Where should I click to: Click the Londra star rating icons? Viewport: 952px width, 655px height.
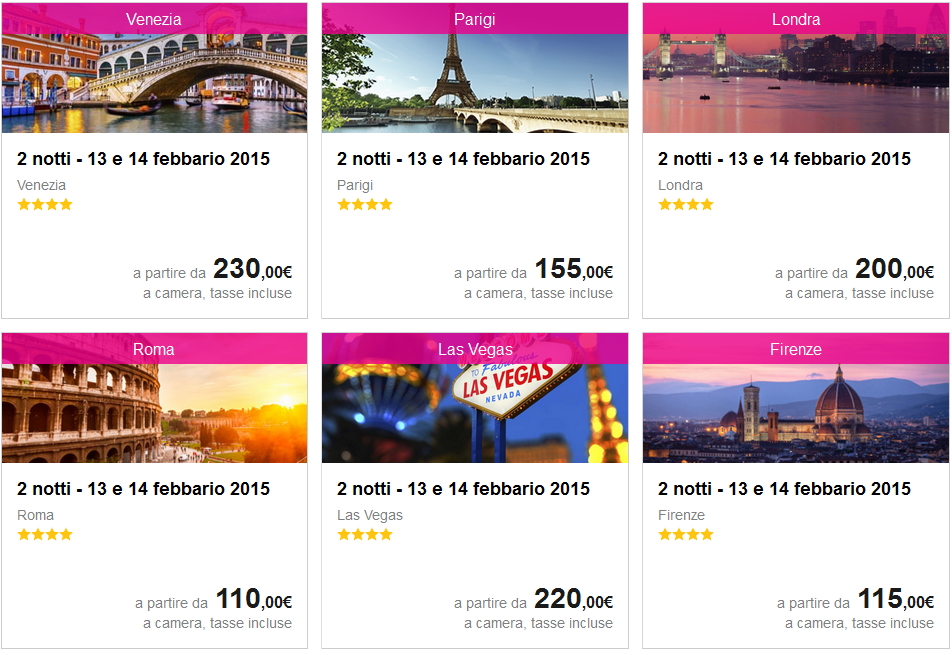pyautogui.click(x=686, y=205)
